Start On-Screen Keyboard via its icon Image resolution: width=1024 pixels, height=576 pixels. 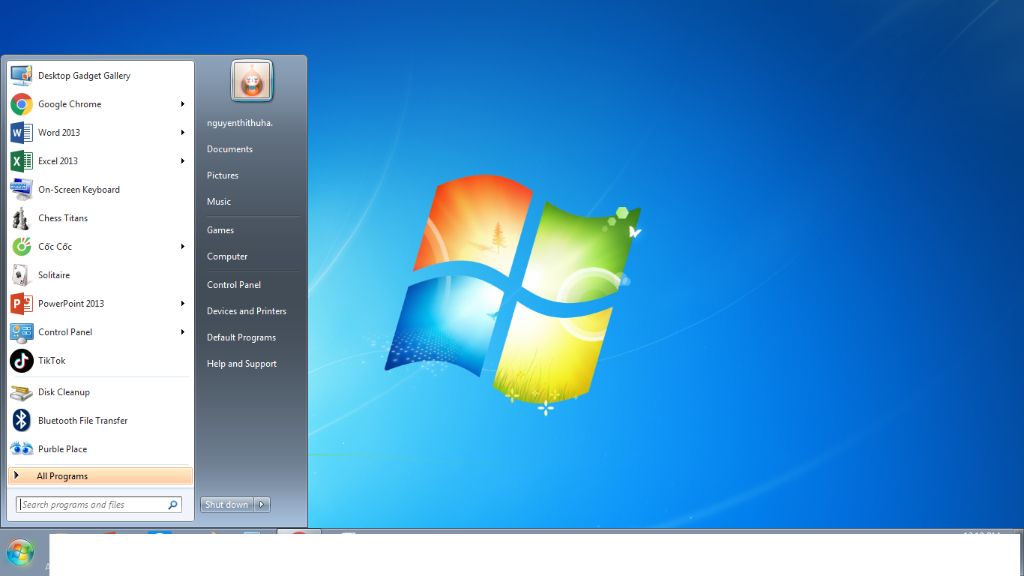point(22,189)
